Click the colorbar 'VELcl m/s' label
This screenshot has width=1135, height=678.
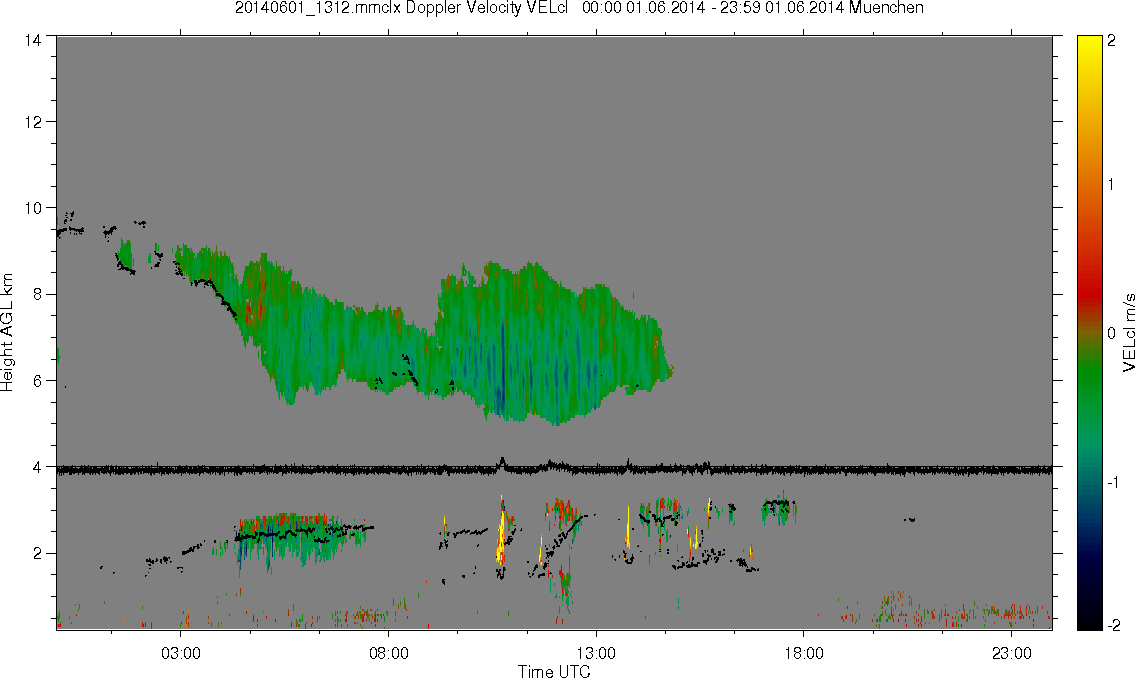coord(1128,333)
